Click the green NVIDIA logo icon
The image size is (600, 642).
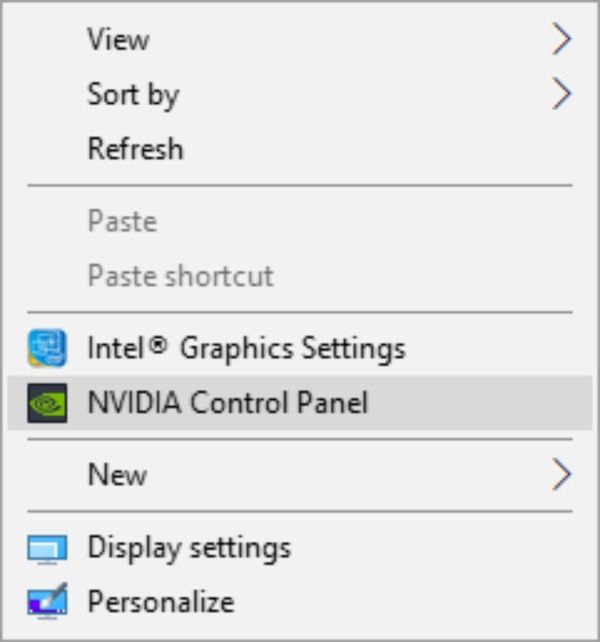[47, 402]
